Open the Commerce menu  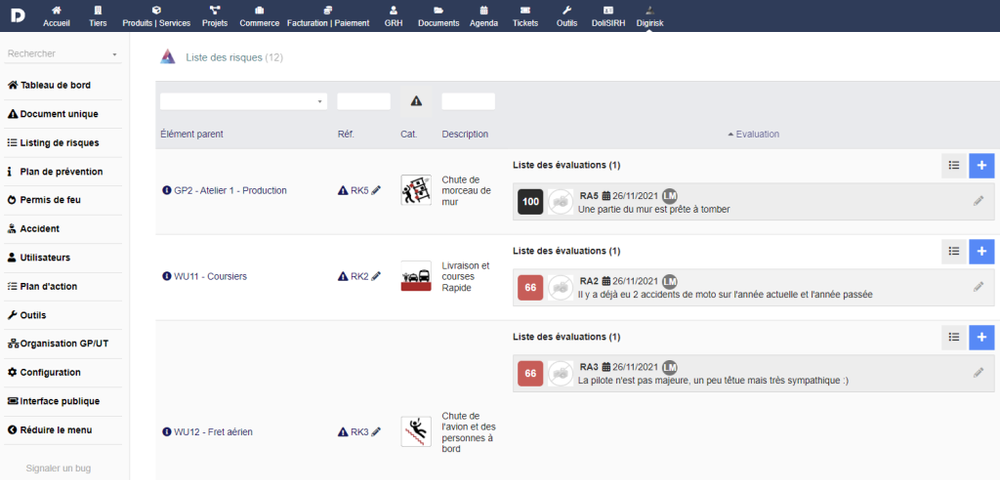(x=260, y=16)
